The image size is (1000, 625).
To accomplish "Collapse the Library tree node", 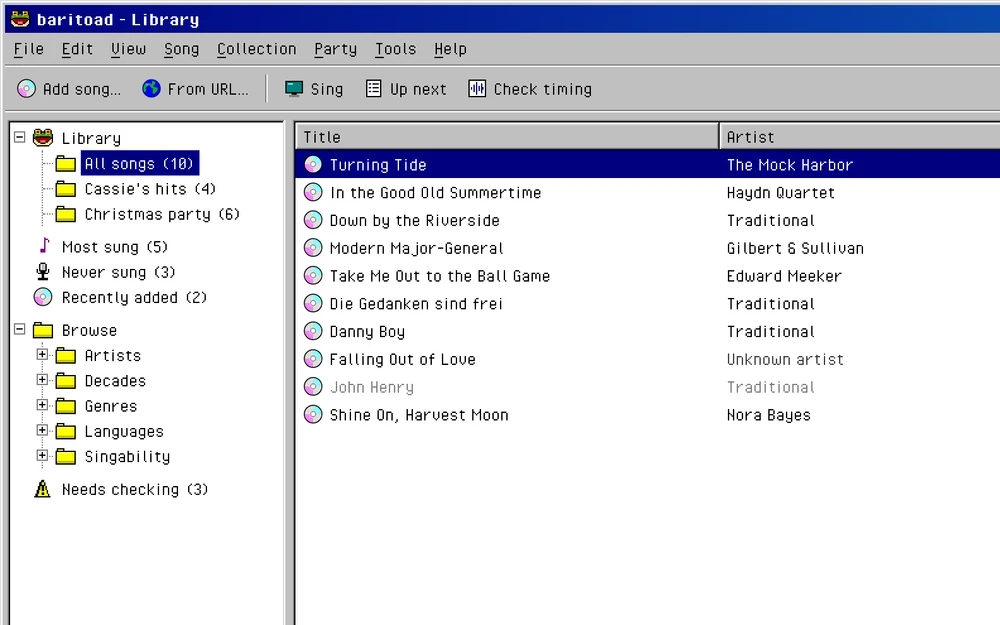I will coord(20,137).
